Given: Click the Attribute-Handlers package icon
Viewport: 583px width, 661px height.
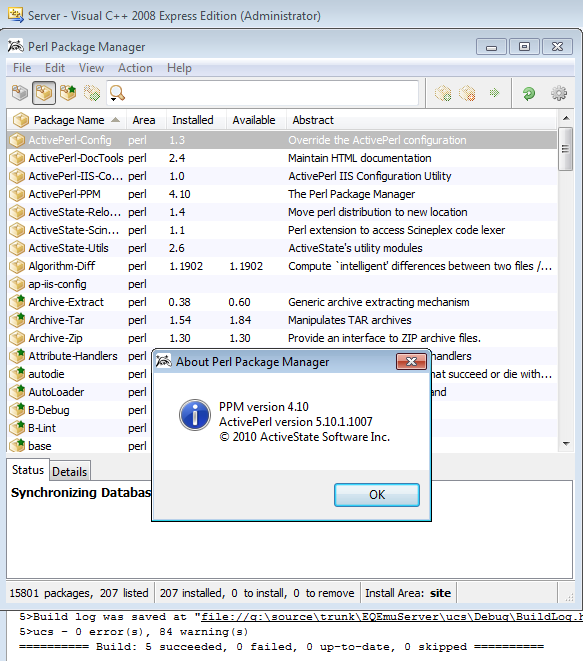Looking at the screenshot, I should (x=17, y=356).
